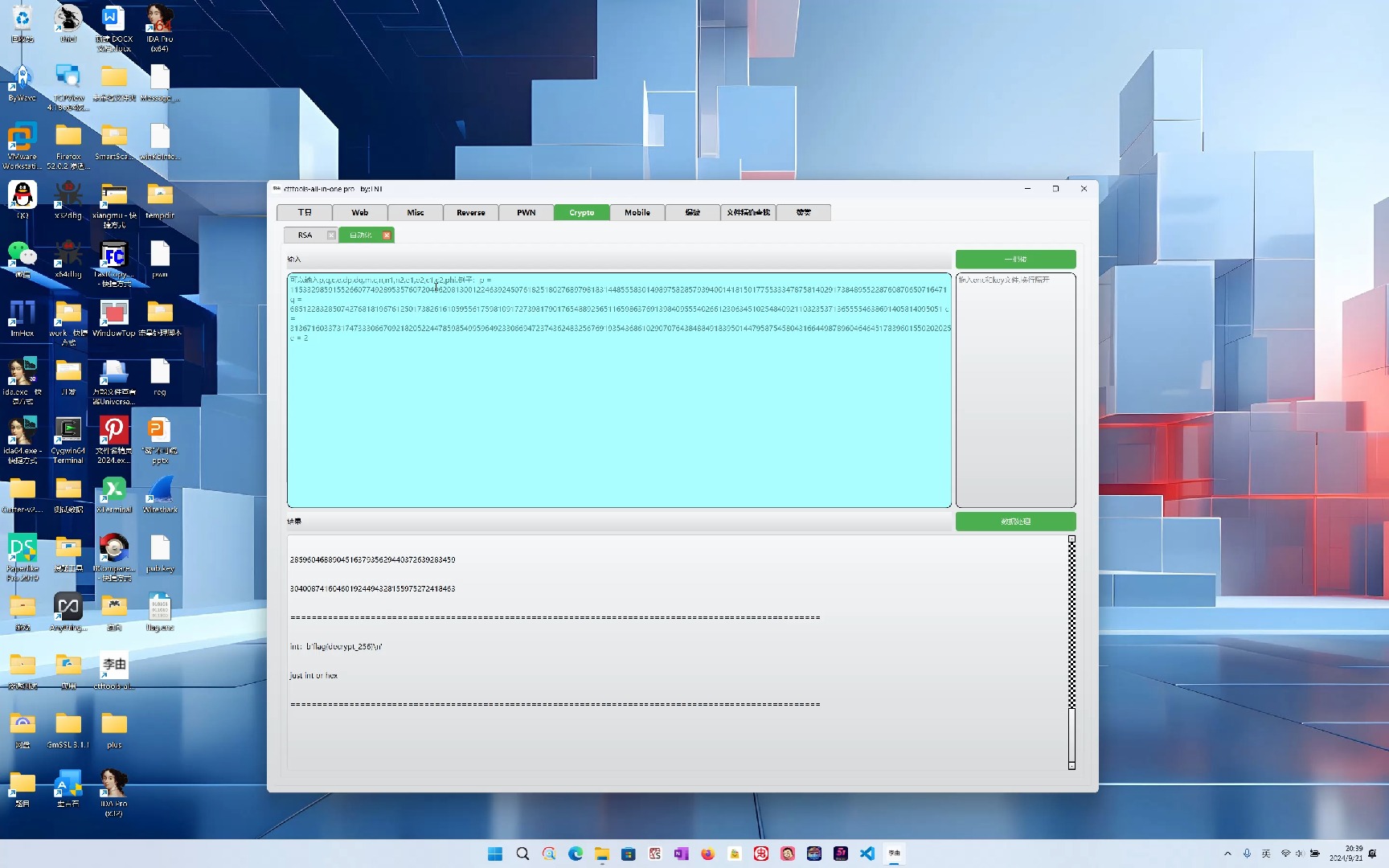Open the QQ penguin desktop icon
This screenshot has width=1389, height=868.
pyautogui.click(x=23, y=200)
